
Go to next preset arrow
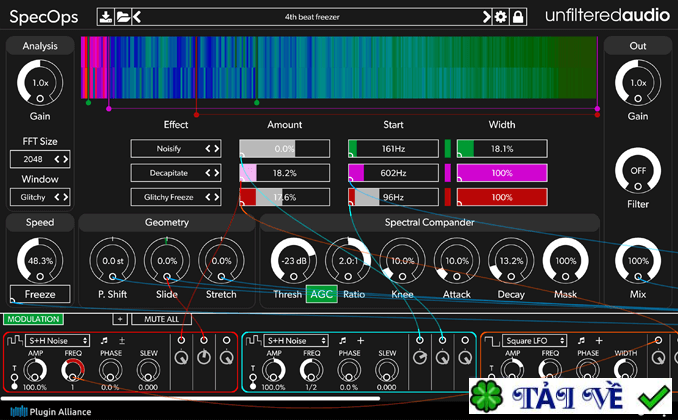488,16
